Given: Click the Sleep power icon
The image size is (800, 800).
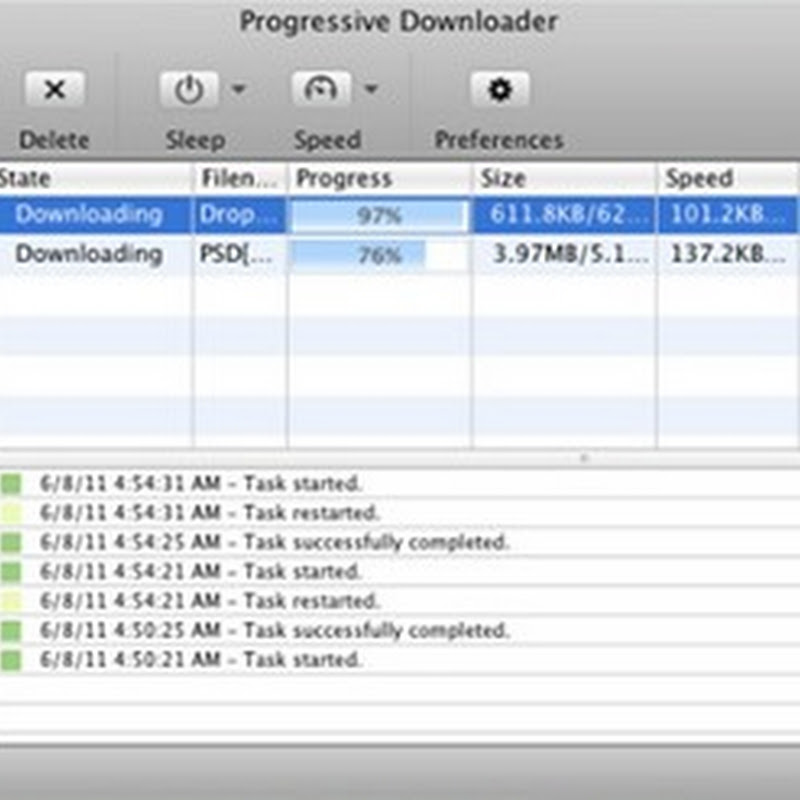Looking at the screenshot, I should tap(189, 90).
